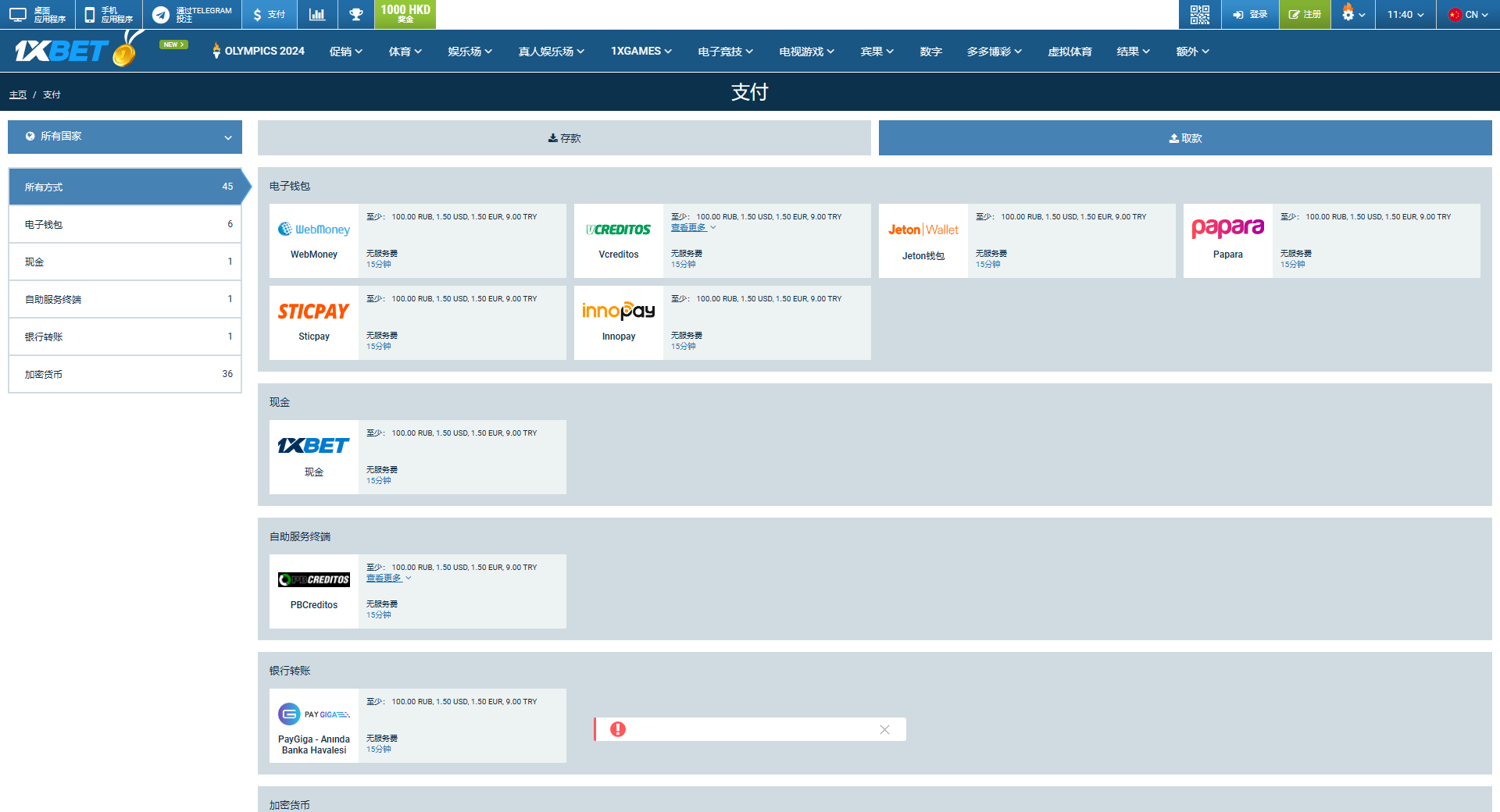This screenshot has width=1500, height=812.
Task: Expand 查看更多 in the Vcreditos card
Action: 693,228
